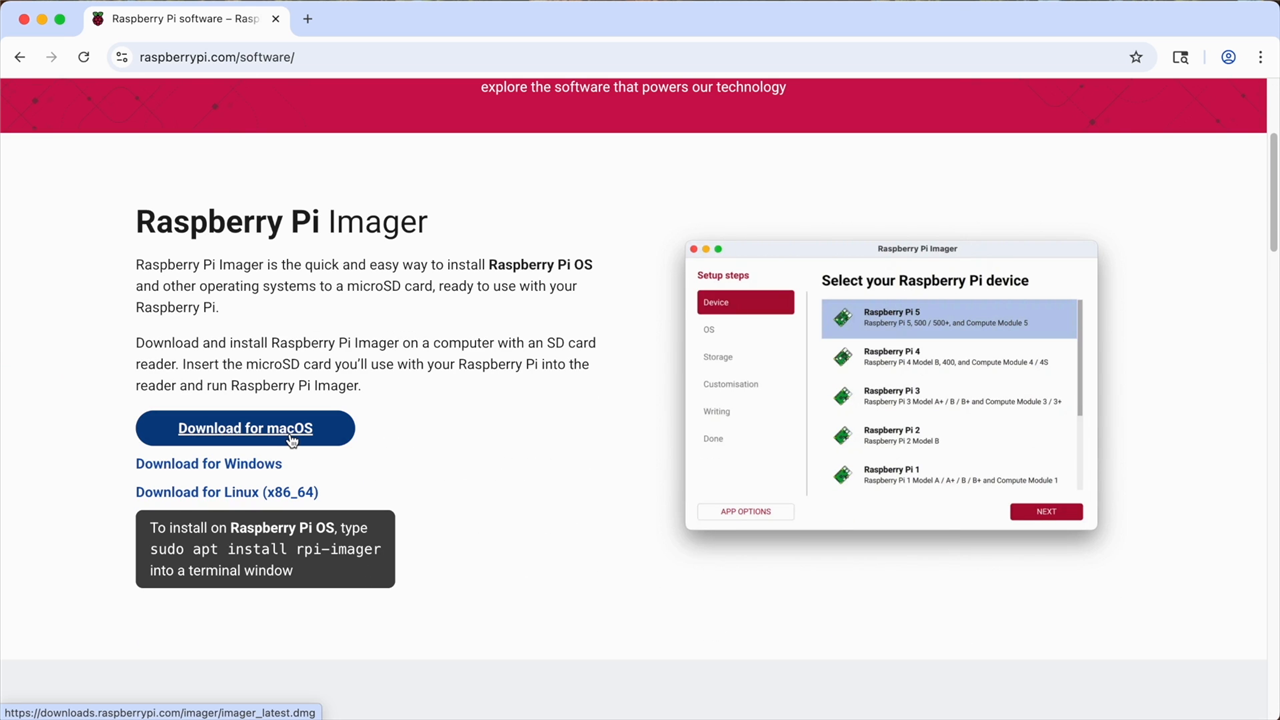1280x720 pixels.
Task: Click the Raspberry Pi favicon on tab
Action: [98, 19]
